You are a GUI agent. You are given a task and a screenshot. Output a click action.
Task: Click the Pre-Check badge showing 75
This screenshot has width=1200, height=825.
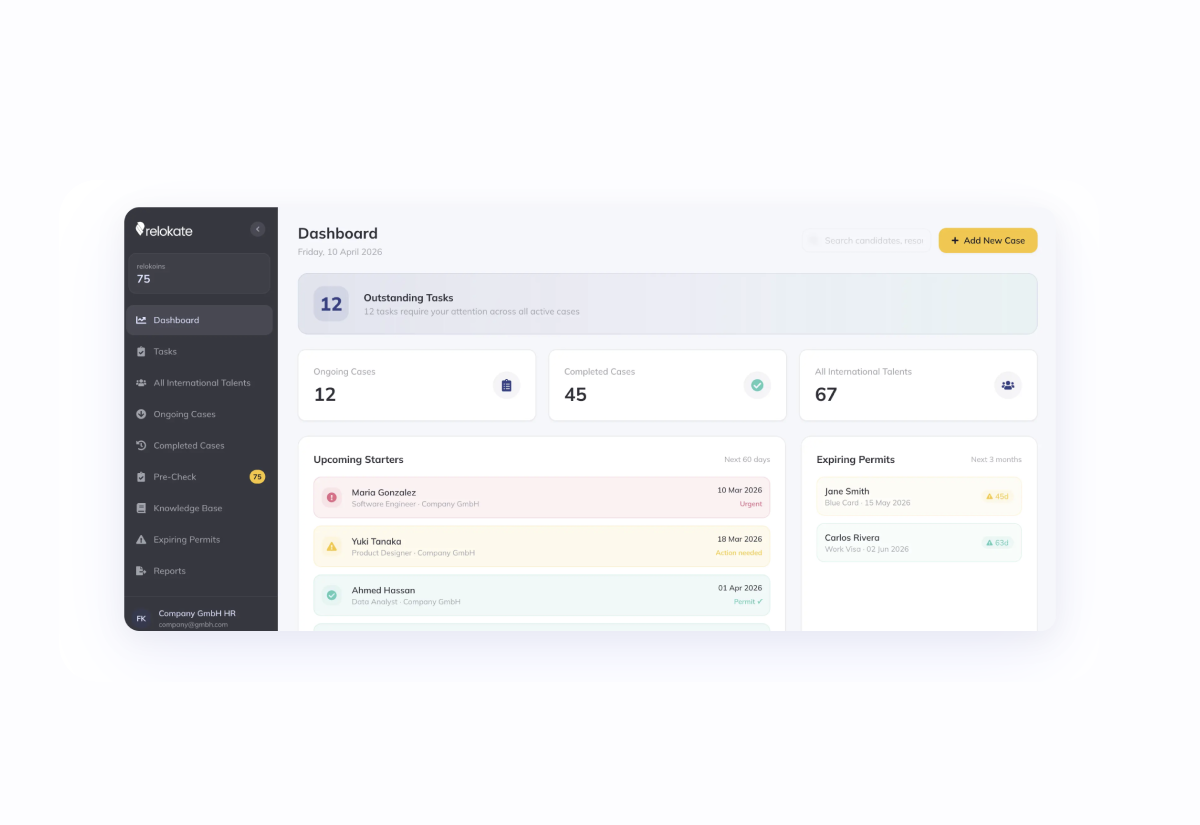[257, 477]
